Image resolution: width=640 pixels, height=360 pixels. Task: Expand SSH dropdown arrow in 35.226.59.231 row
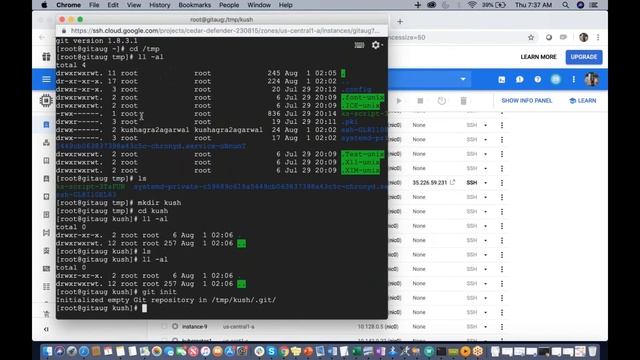[485, 183]
